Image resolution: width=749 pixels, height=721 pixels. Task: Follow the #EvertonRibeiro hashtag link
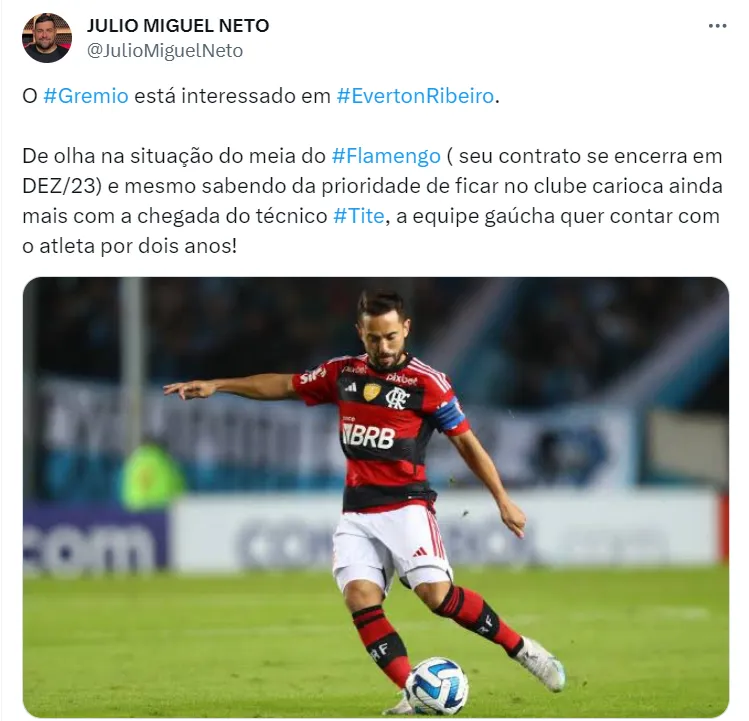(x=415, y=96)
